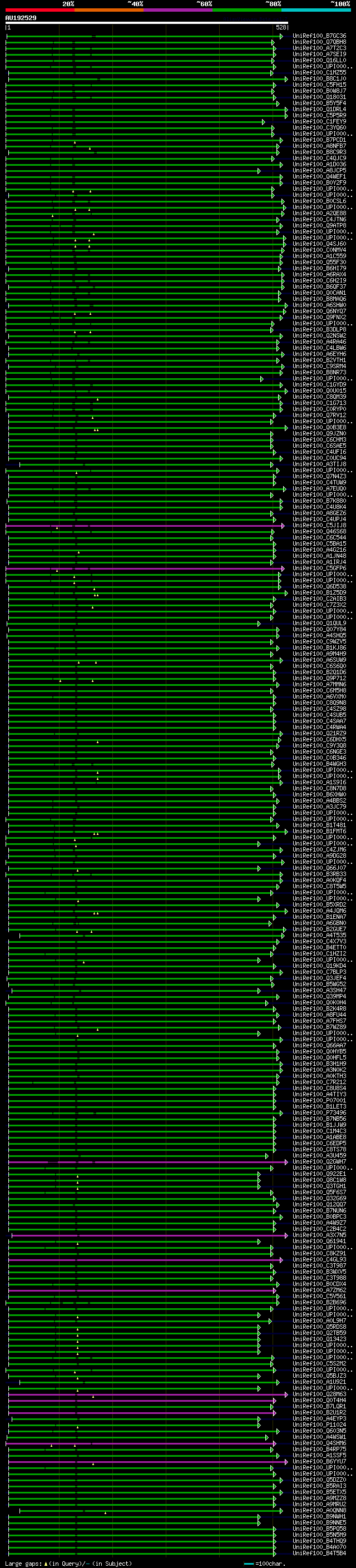This screenshot has height=1568, width=356.
Task: Select the query name AU192529
Action: coord(21,18)
